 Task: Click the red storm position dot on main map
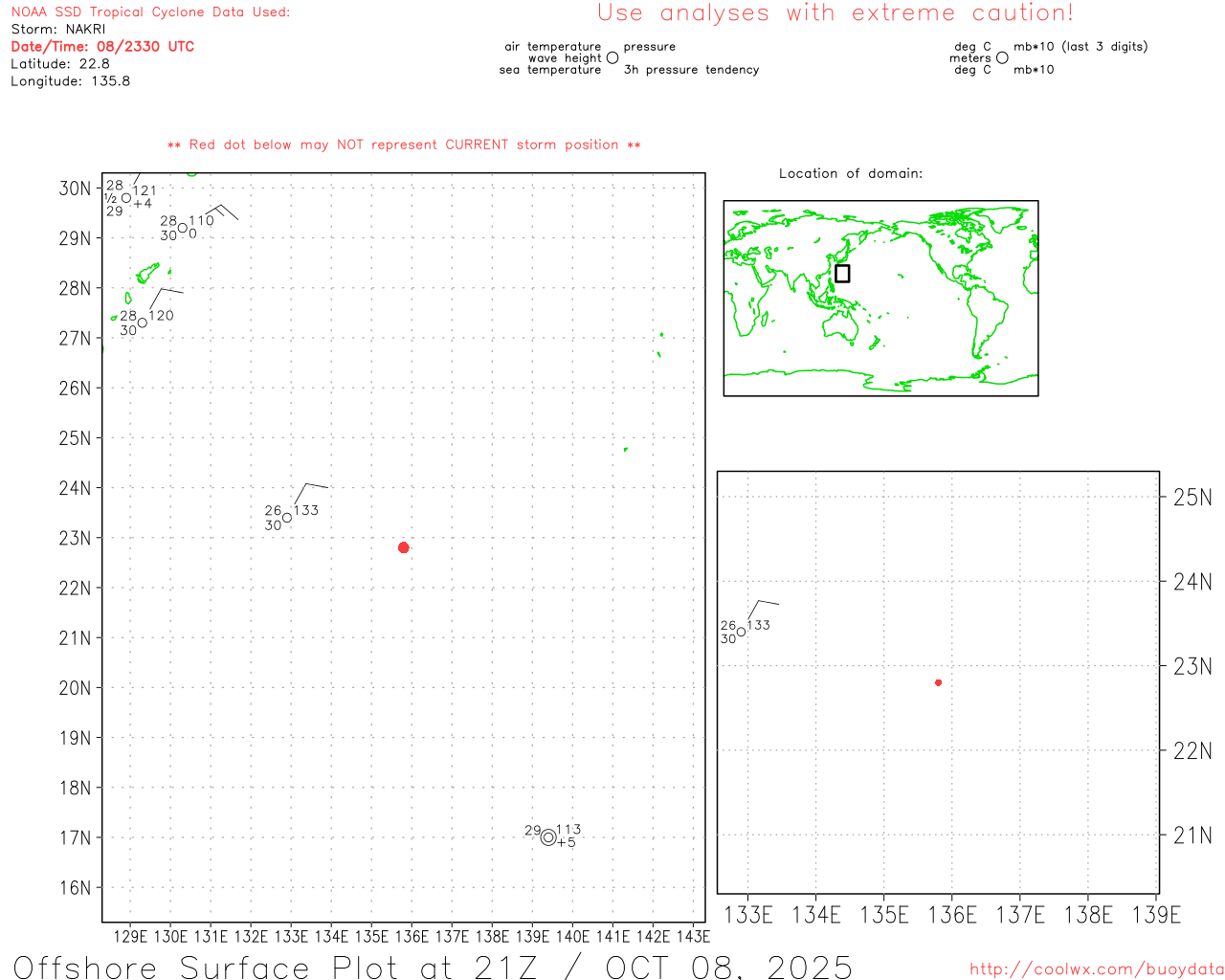pyautogui.click(x=403, y=547)
